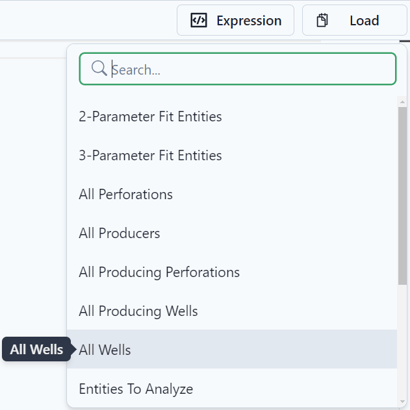Click the Load clipboard icon
410x410 pixels.
pos(322,20)
